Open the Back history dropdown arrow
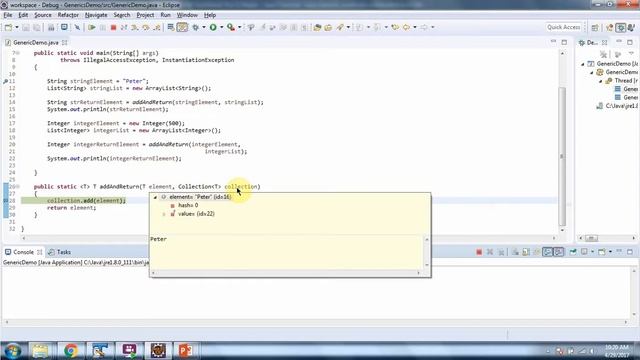 pyautogui.click(x=415, y=27)
